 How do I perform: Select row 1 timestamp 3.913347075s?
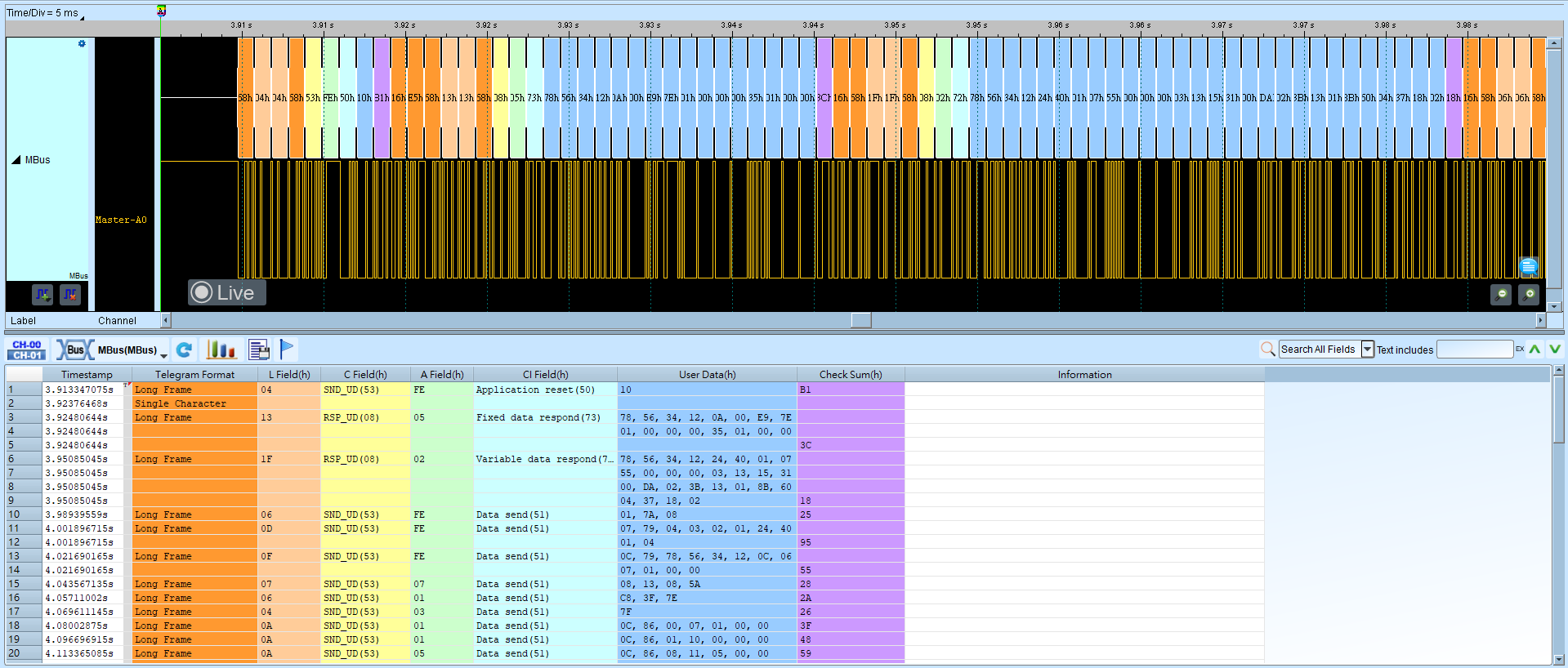pos(79,390)
